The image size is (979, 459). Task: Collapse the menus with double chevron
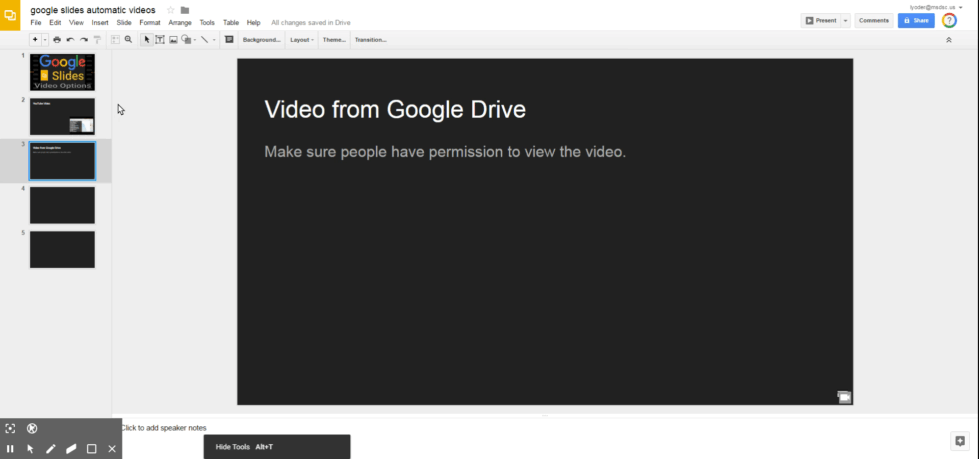[x=948, y=39]
